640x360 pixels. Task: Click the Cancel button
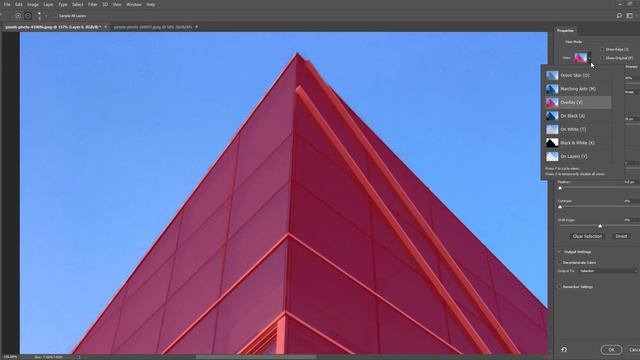tap(633, 350)
